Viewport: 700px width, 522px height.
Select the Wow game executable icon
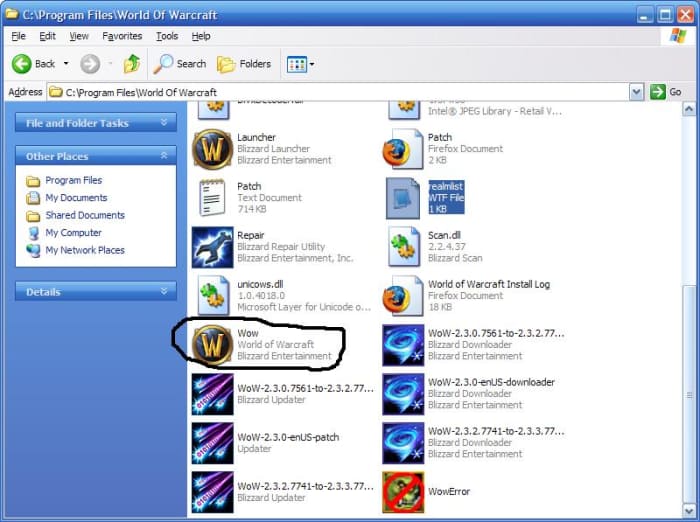(x=212, y=345)
